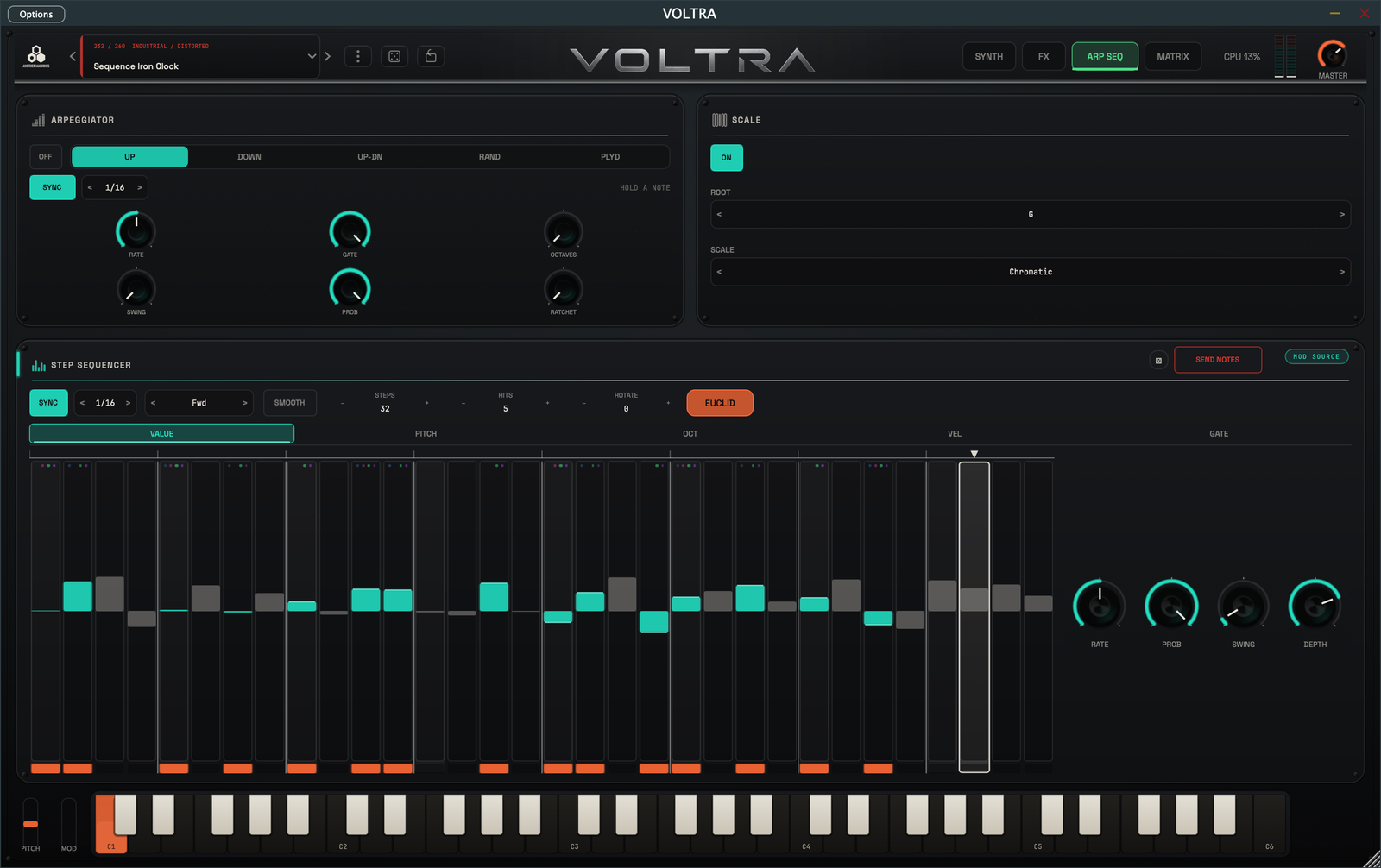Click the arpeggiator GATE knob
Viewport: 1381px width, 868px height.
click(350, 231)
